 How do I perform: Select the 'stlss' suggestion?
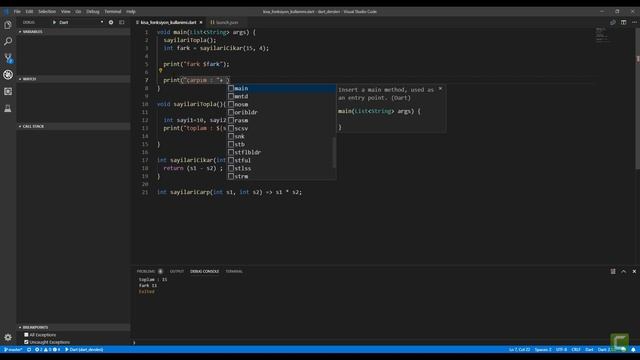(281, 169)
